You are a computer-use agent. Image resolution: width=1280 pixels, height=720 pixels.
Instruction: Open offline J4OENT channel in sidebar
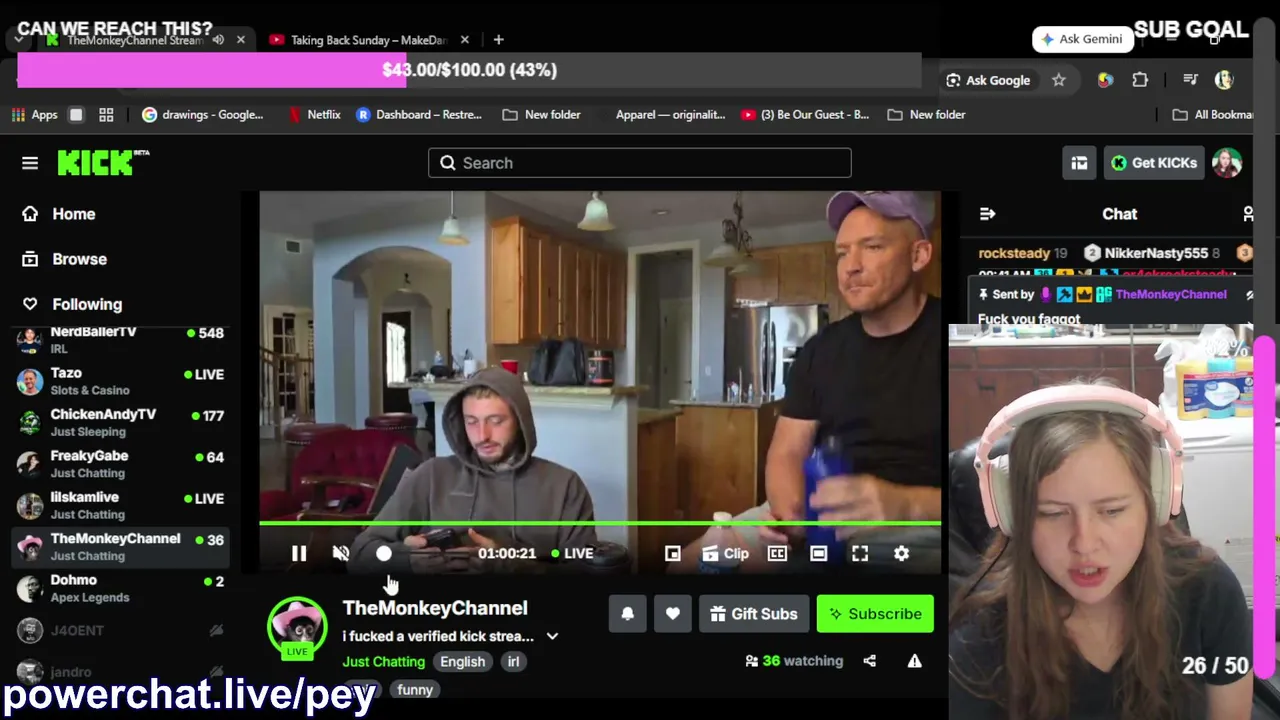tap(122, 630)
